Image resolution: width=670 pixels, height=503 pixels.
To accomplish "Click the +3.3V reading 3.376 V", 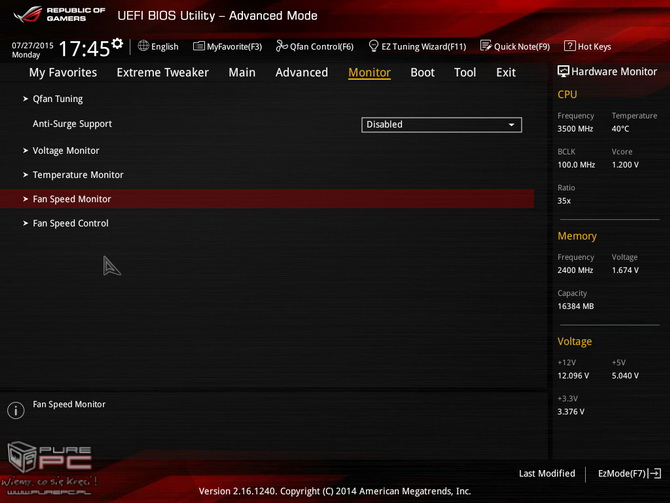I will pos(571,412).
